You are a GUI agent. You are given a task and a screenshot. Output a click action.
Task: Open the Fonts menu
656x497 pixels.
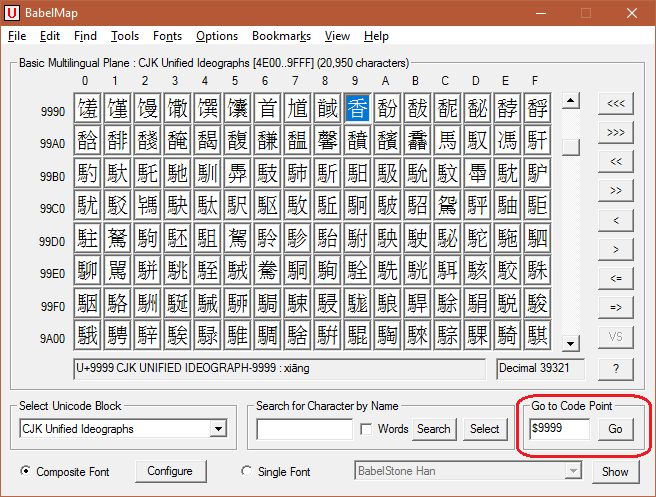167,36
